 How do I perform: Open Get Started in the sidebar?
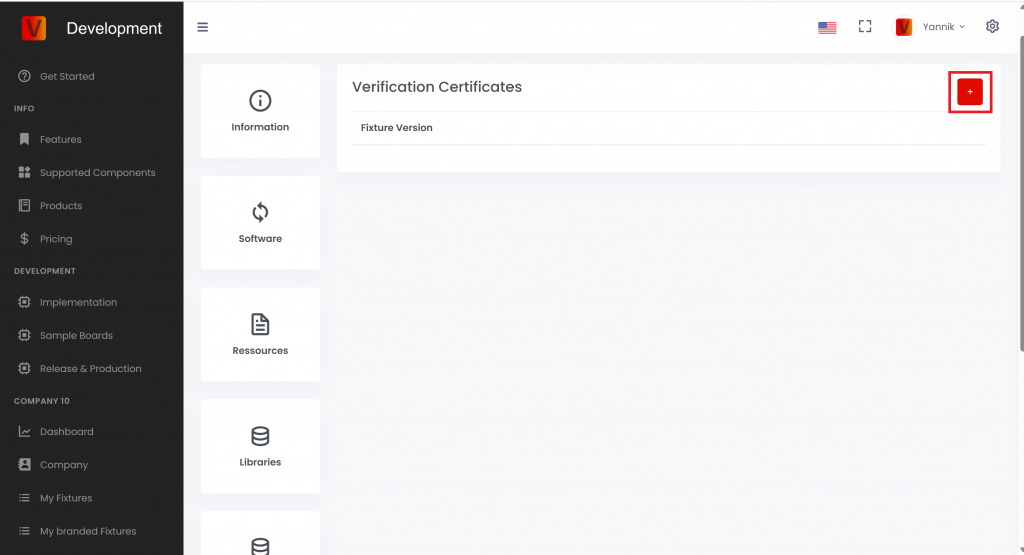coord(67,76)
